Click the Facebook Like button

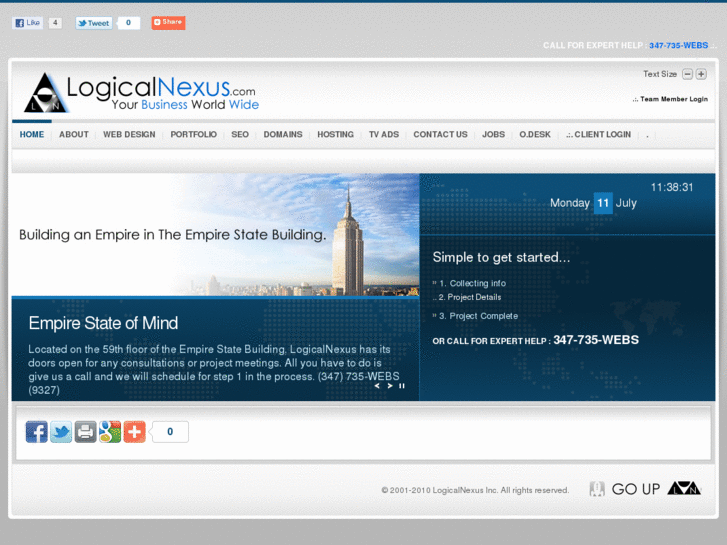27,23
